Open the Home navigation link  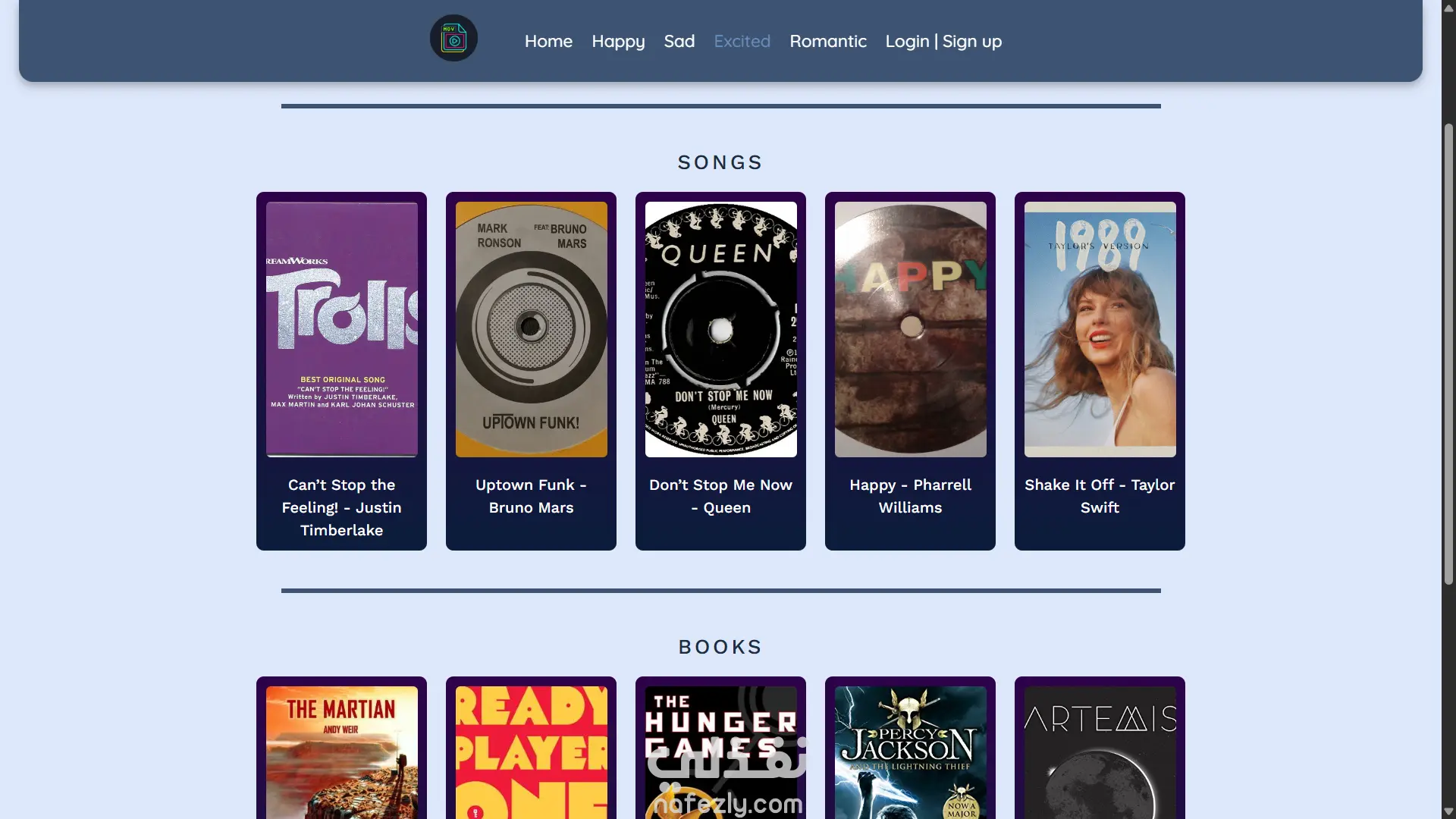coord(548,42)
